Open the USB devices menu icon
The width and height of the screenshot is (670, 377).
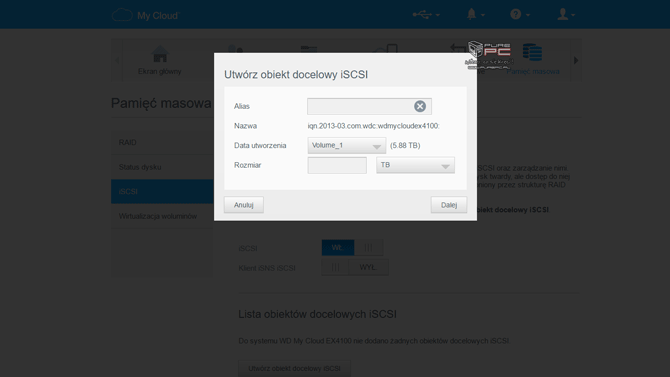[426, 15]
